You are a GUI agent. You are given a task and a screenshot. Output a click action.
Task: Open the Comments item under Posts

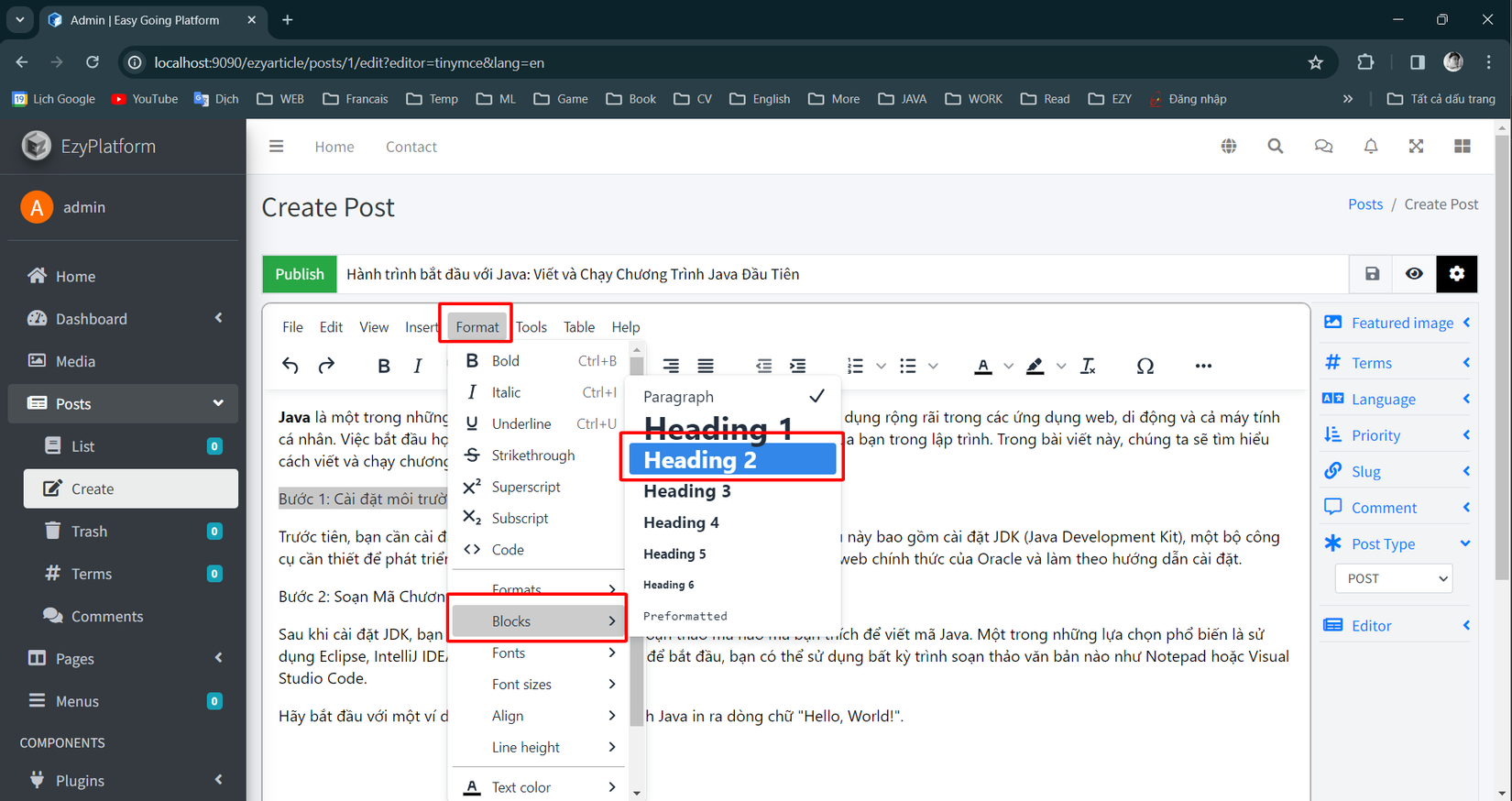click(x=131, y=616)
